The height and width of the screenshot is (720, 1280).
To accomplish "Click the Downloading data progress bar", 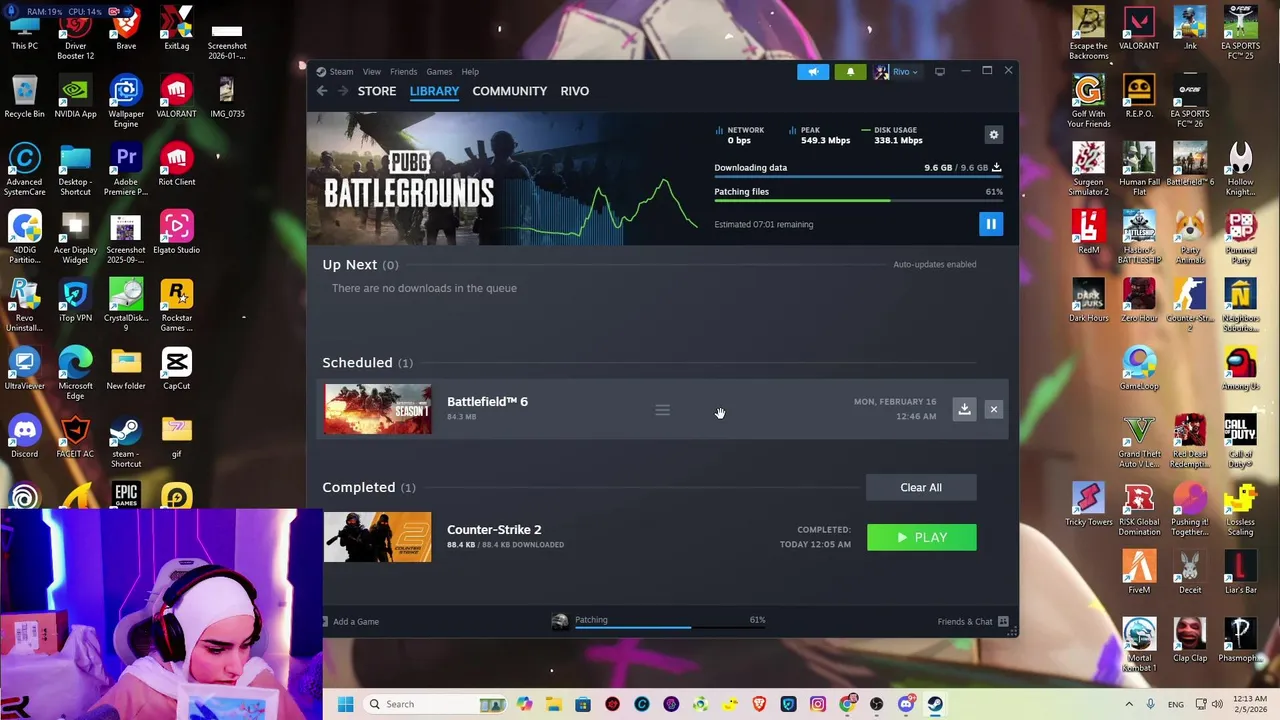I will coord(858,177).
